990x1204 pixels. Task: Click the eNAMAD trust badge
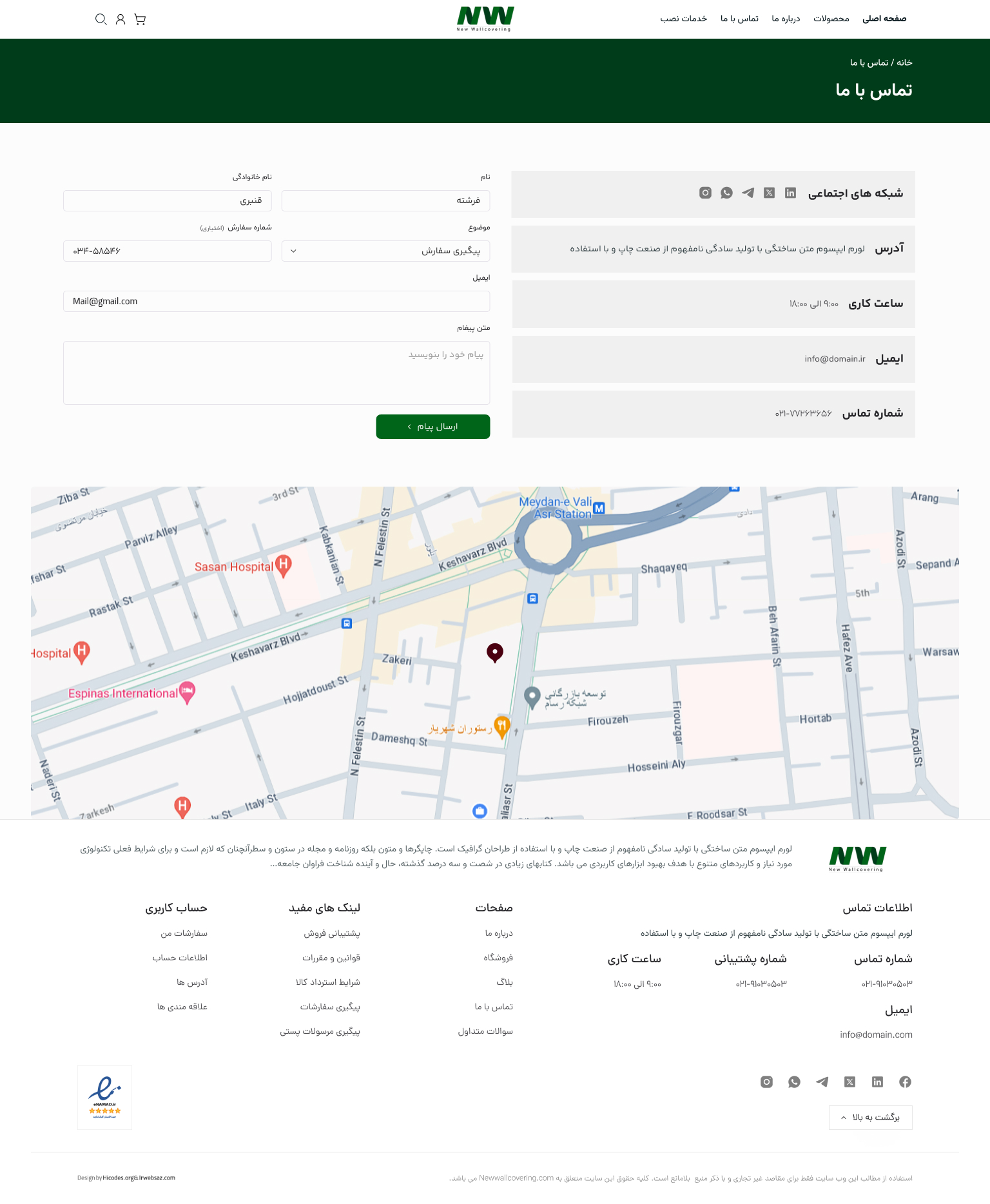click(x=104, y=1097)
